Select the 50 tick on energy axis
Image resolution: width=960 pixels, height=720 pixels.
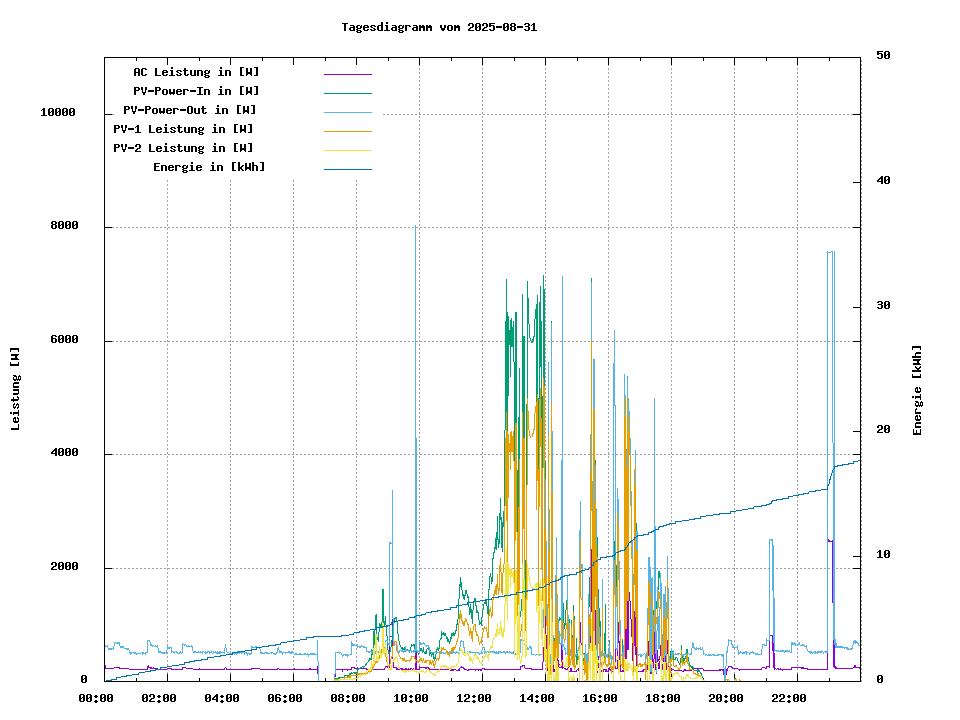[x=883, y=56]
